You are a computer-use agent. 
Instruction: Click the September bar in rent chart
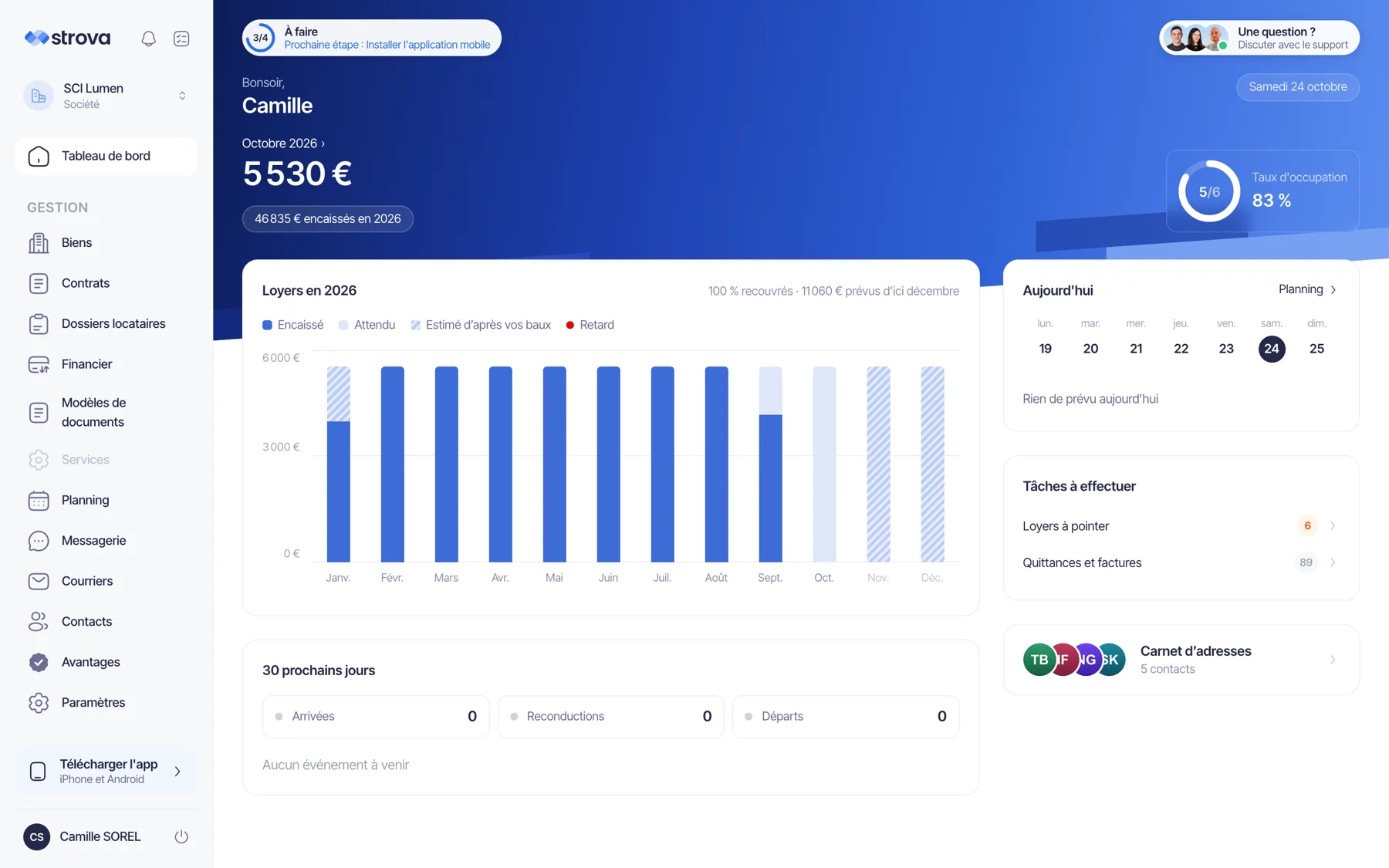tap(770, 464)
